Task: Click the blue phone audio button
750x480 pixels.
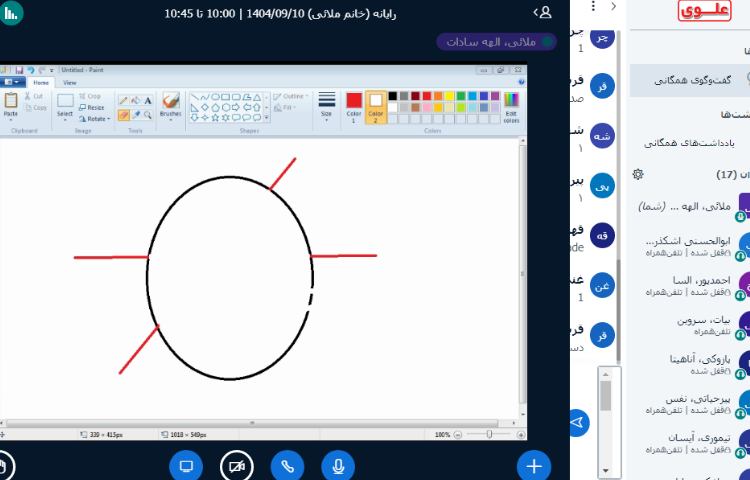Action: (288, 466)
